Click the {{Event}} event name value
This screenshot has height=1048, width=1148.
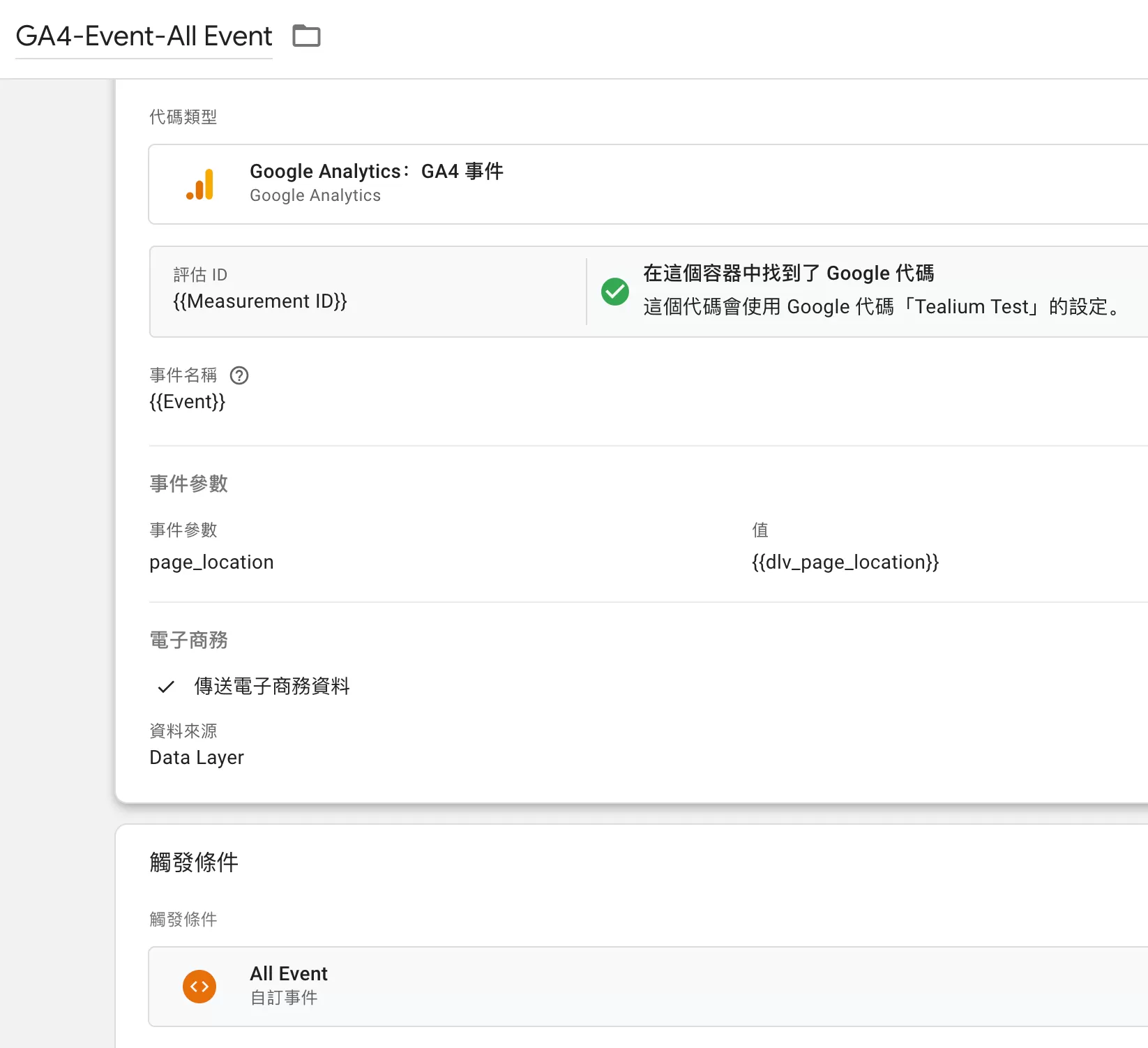188,402
